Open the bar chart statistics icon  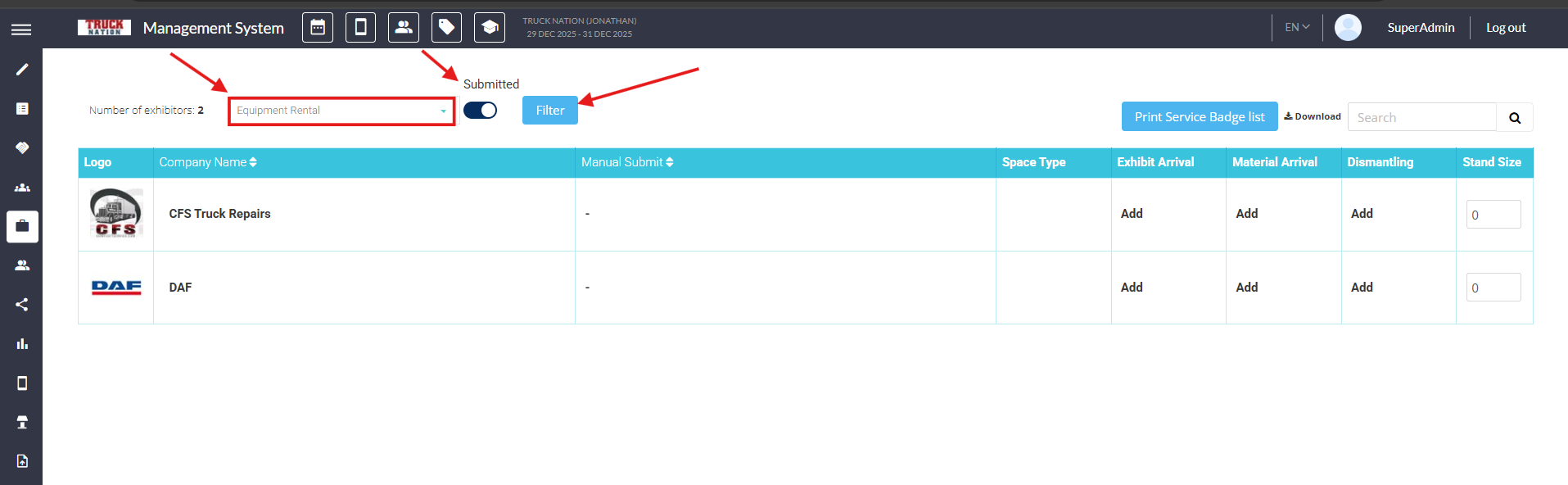click(x=22, y=344)
